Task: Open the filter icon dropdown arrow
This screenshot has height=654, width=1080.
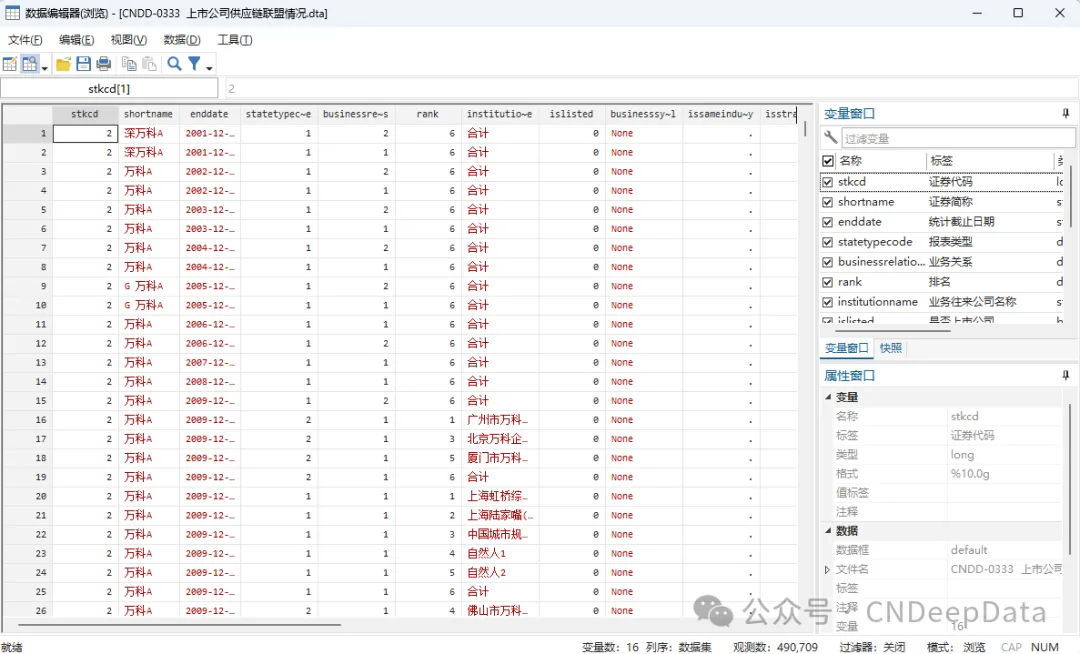Action: coord(209,67)
